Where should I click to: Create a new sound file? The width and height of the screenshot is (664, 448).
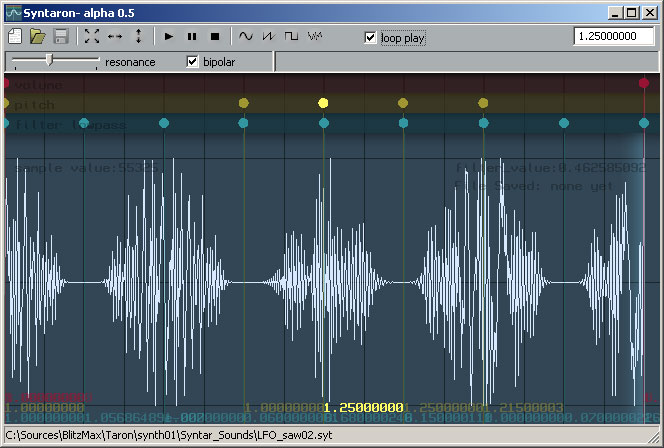coord(15,36)
